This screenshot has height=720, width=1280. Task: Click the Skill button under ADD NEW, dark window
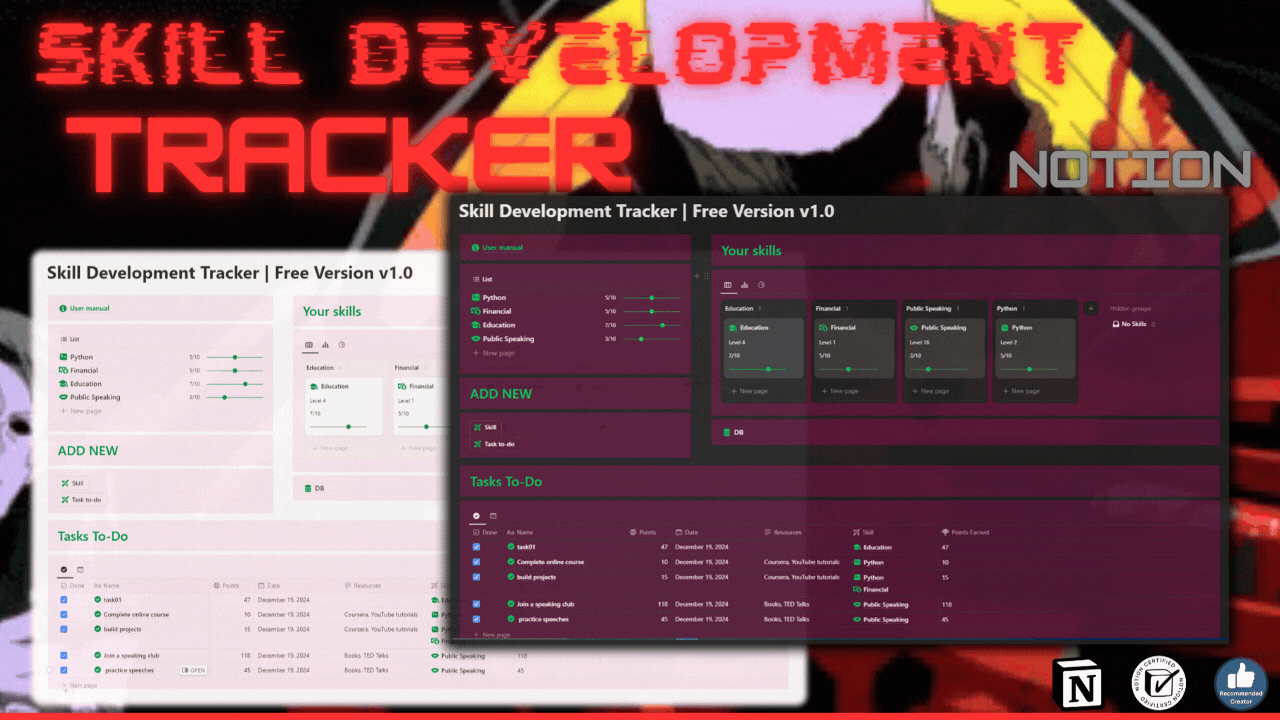click(485, 427)
